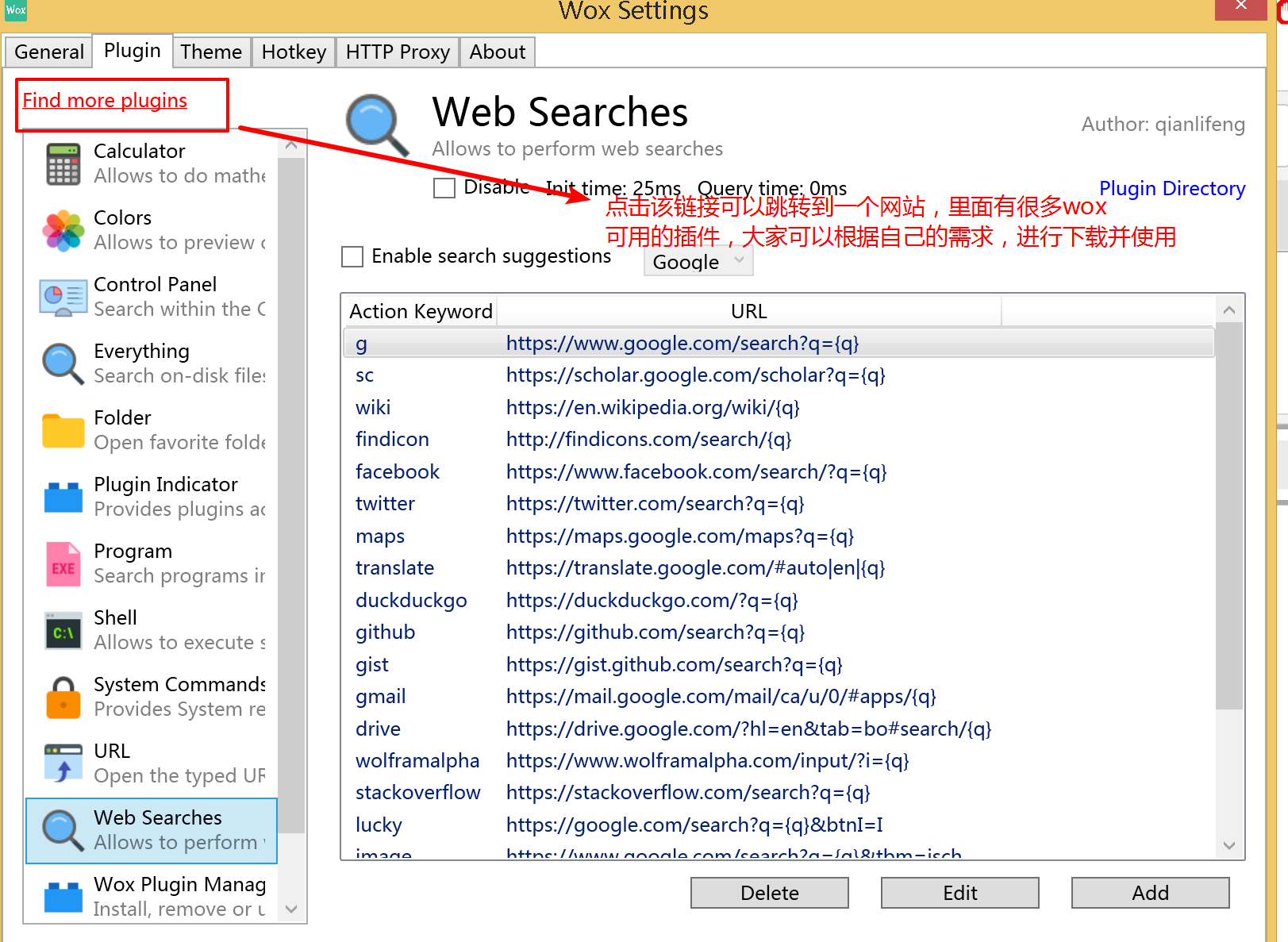Click the Edit button

click(960, 893)
